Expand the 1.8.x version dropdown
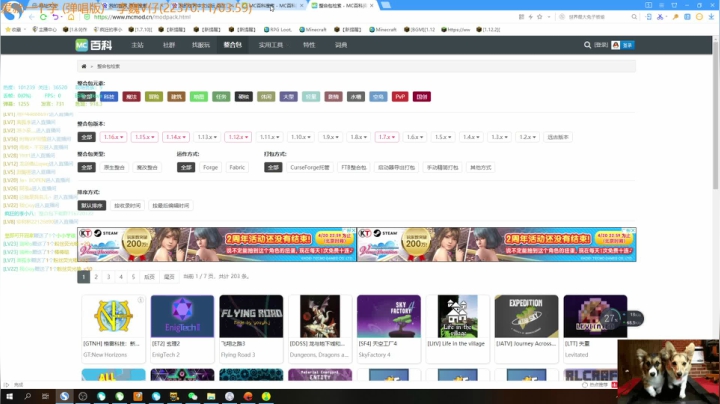The image size is (720, 404). (x=359, y=137)
